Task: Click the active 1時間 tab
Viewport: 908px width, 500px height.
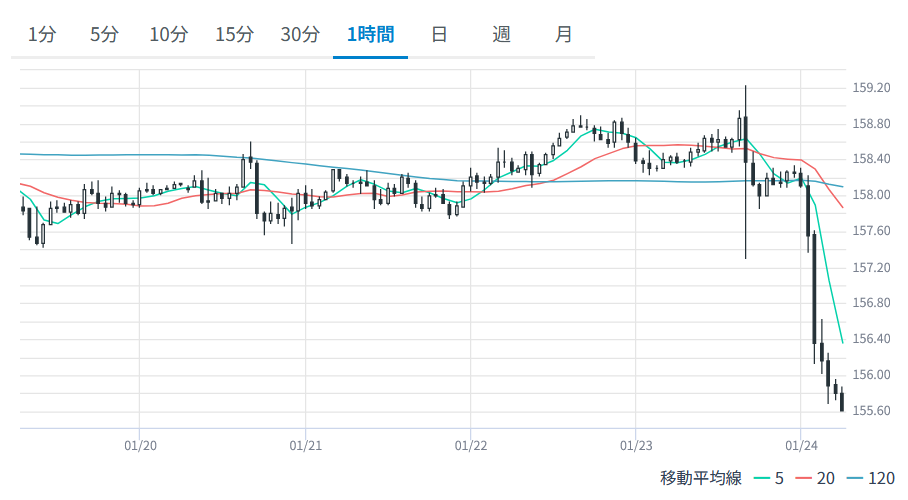Action: point(370,34)
